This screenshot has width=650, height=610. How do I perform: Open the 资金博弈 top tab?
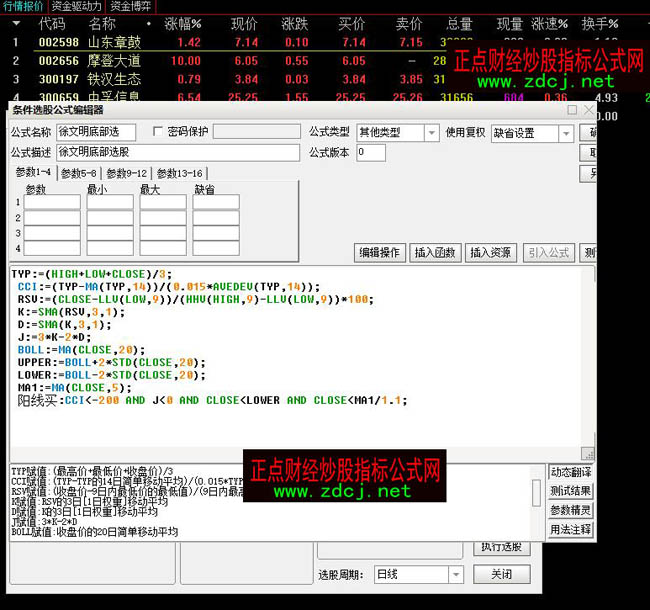pyautogui.click(x=131, y=6)
